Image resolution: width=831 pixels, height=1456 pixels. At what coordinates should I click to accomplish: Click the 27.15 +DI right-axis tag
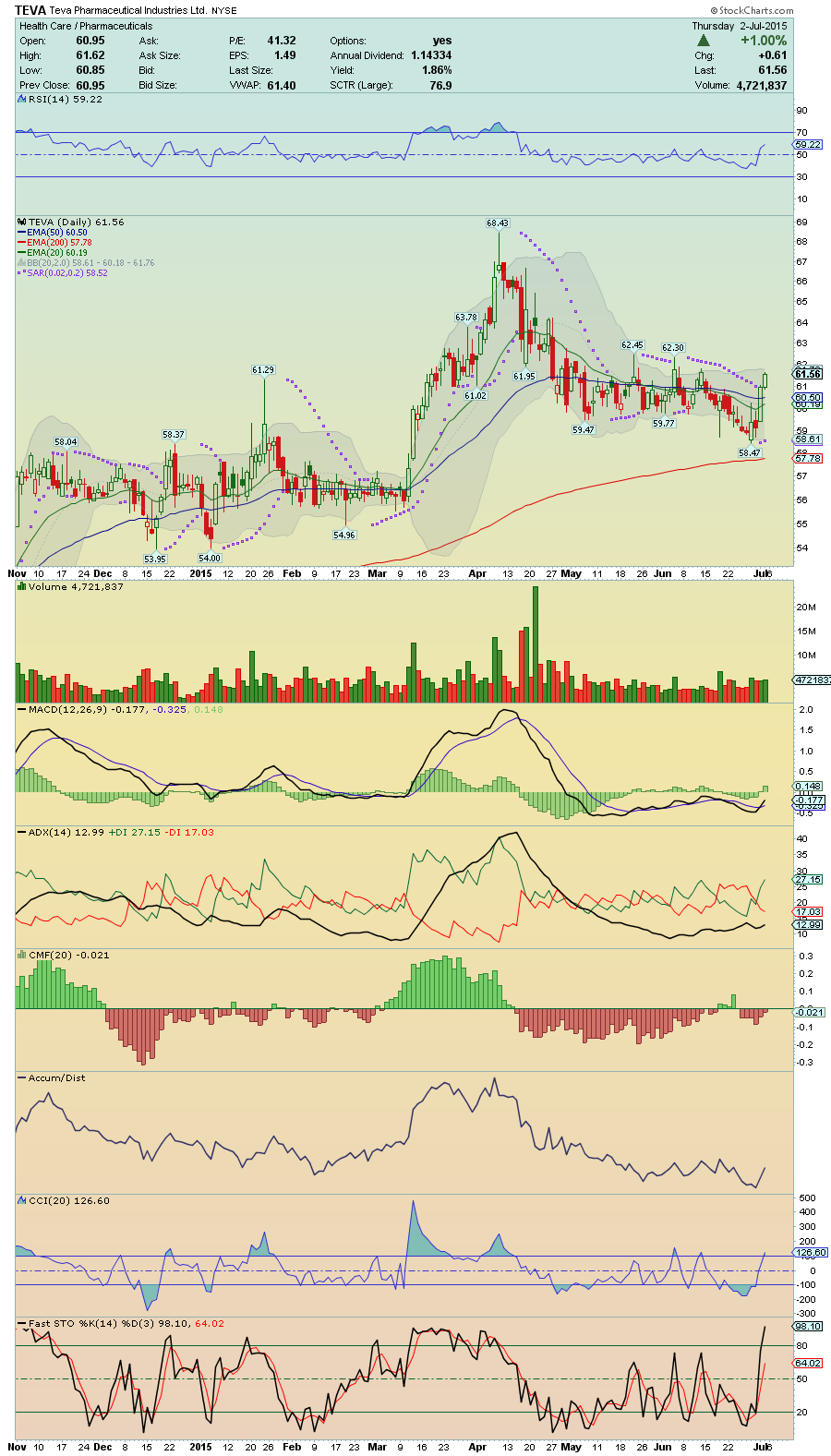[808, 880]
